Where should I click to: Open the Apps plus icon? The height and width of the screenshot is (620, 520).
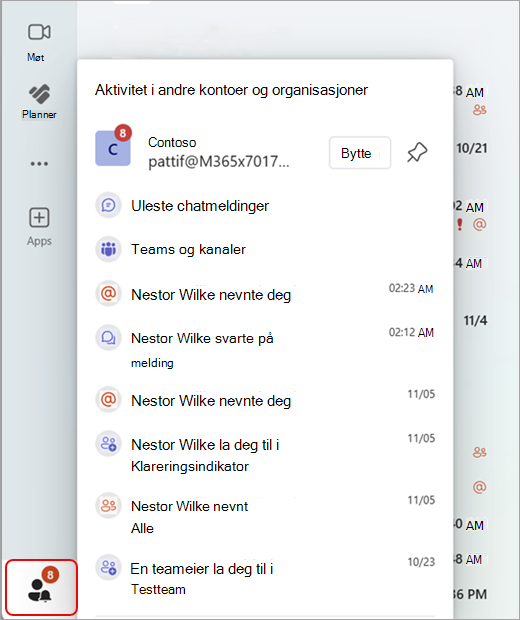coord(39,218)
